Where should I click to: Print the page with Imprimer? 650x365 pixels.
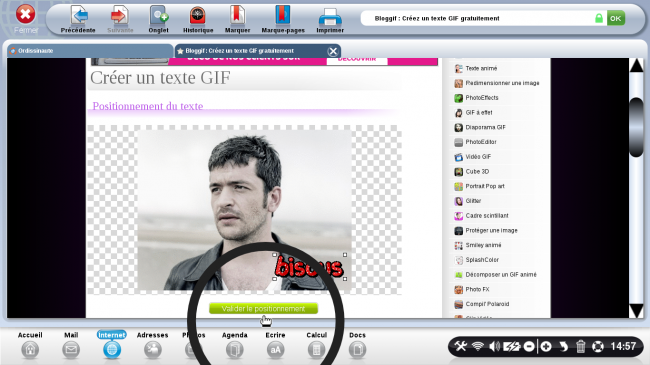(x=330, y=17)
